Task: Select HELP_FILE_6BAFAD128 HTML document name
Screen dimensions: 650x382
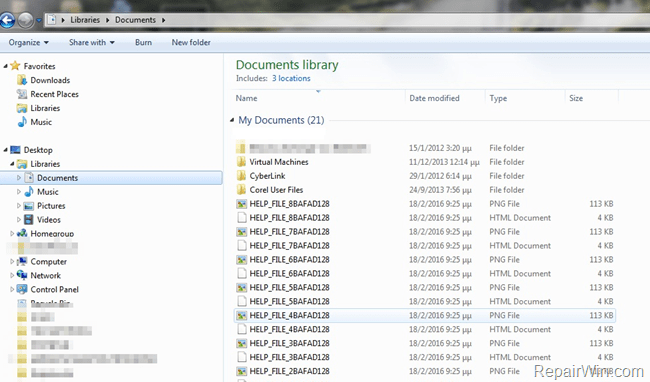Action: 289,273
